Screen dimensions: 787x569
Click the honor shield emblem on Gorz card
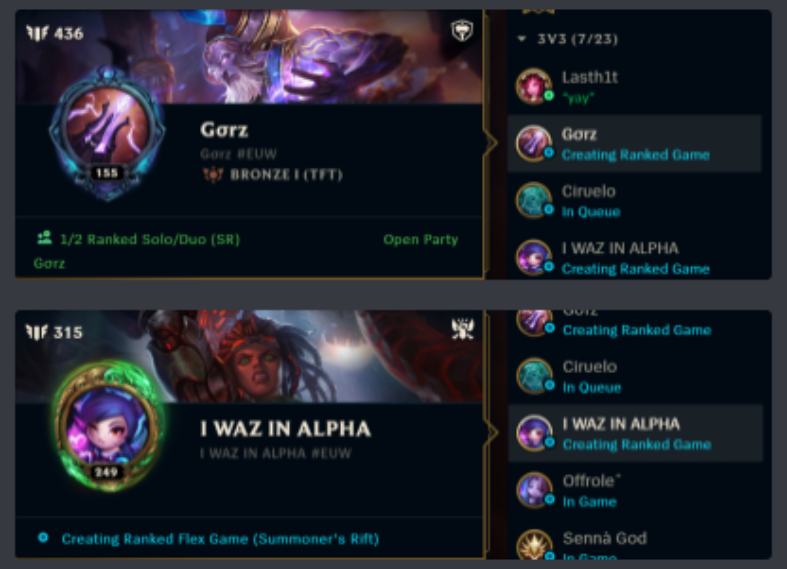[x=462, y=31]
